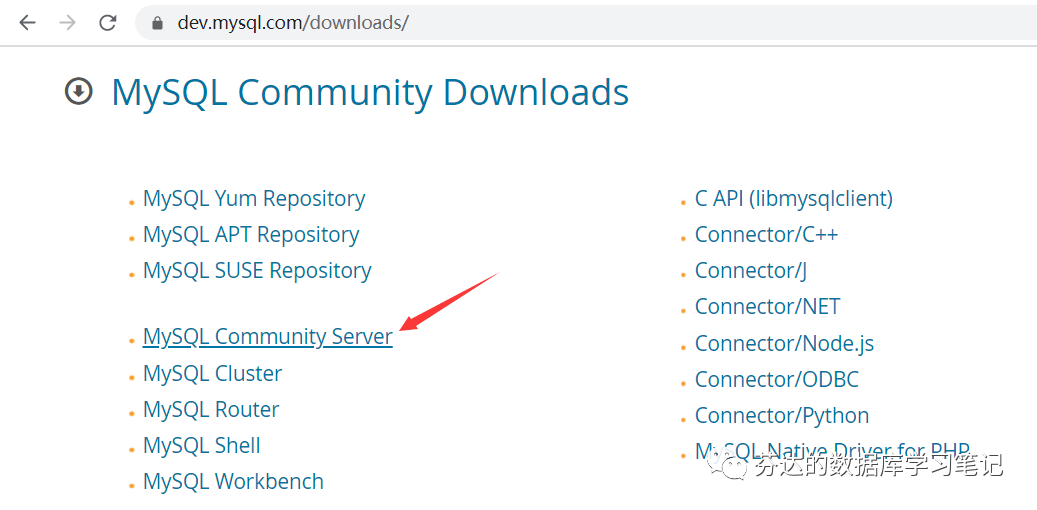
Task: Click the browser back arrow
Action: (x=27, y=23)
